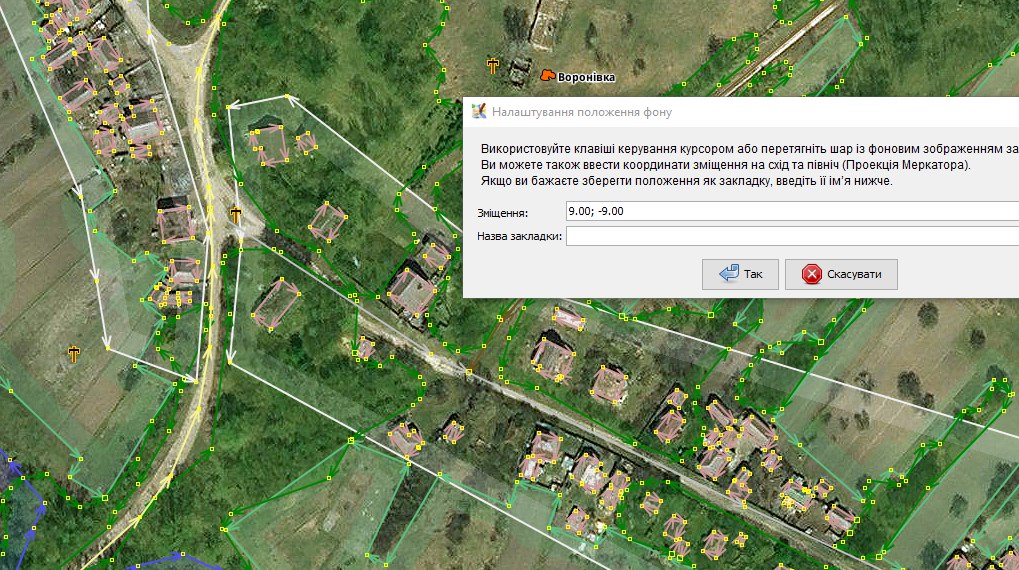Click the blue arrow icon on Так
Screen dimensions: 1019x570
pyautogui.click(x=729, y=274)
